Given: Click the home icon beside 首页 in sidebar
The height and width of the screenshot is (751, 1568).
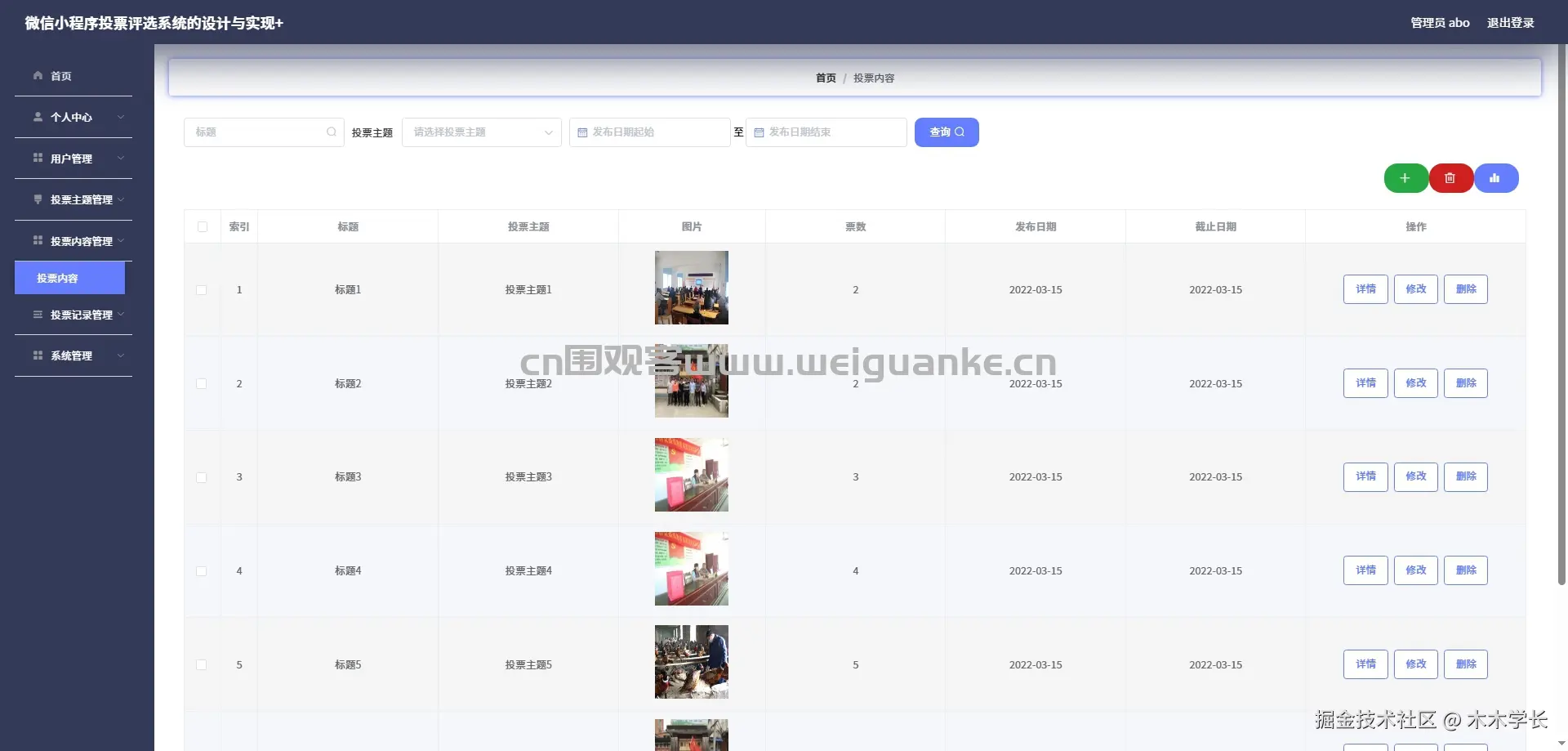Looking at the screenshot, I should 38,75.
